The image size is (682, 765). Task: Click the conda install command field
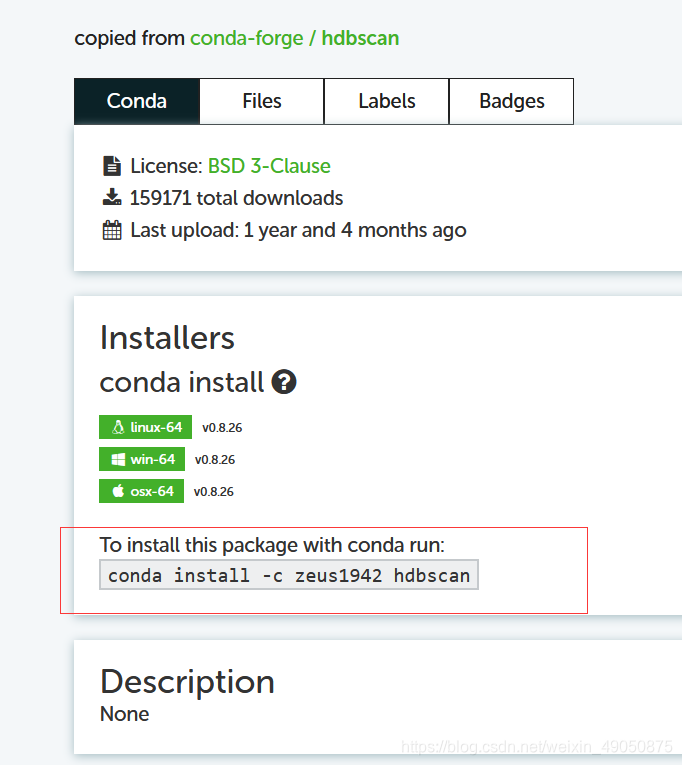coord(289,575)
